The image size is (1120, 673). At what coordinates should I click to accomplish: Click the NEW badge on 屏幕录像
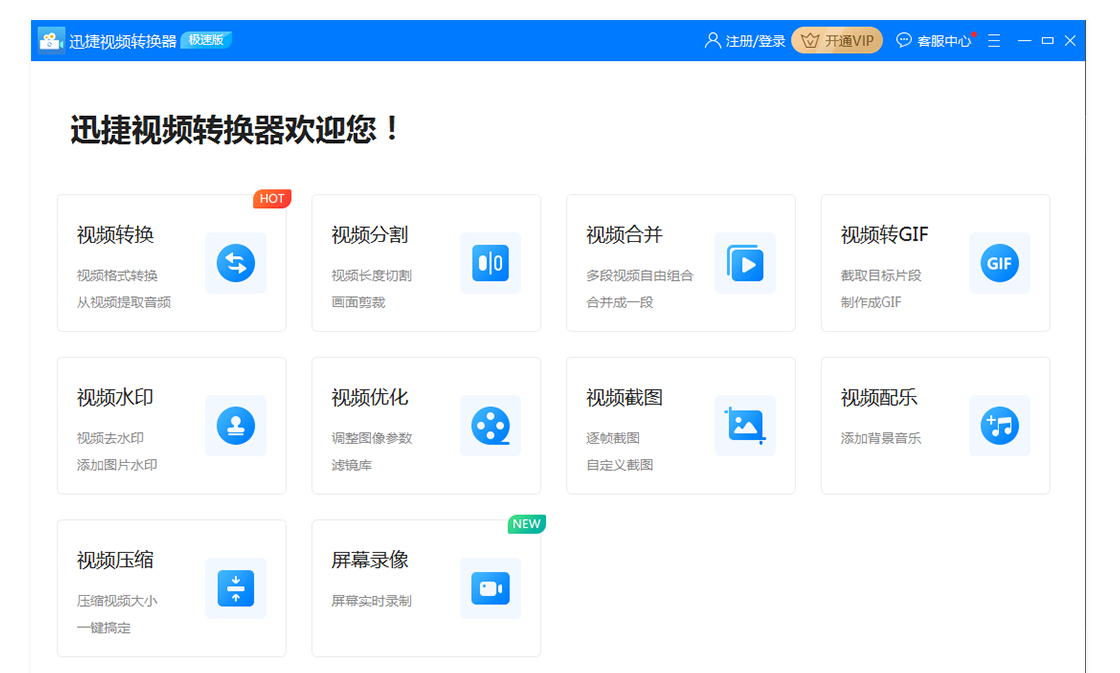tap(526, 524)
